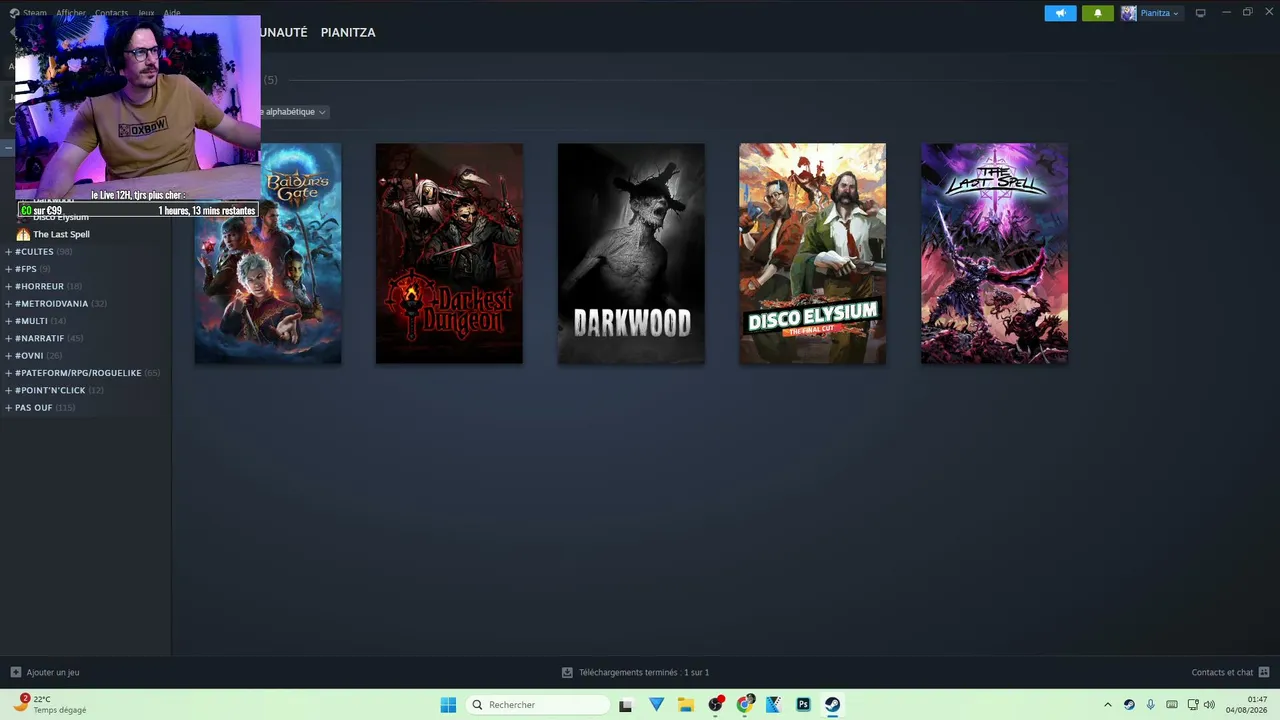Open Contacts et chat

point(1222,672)
